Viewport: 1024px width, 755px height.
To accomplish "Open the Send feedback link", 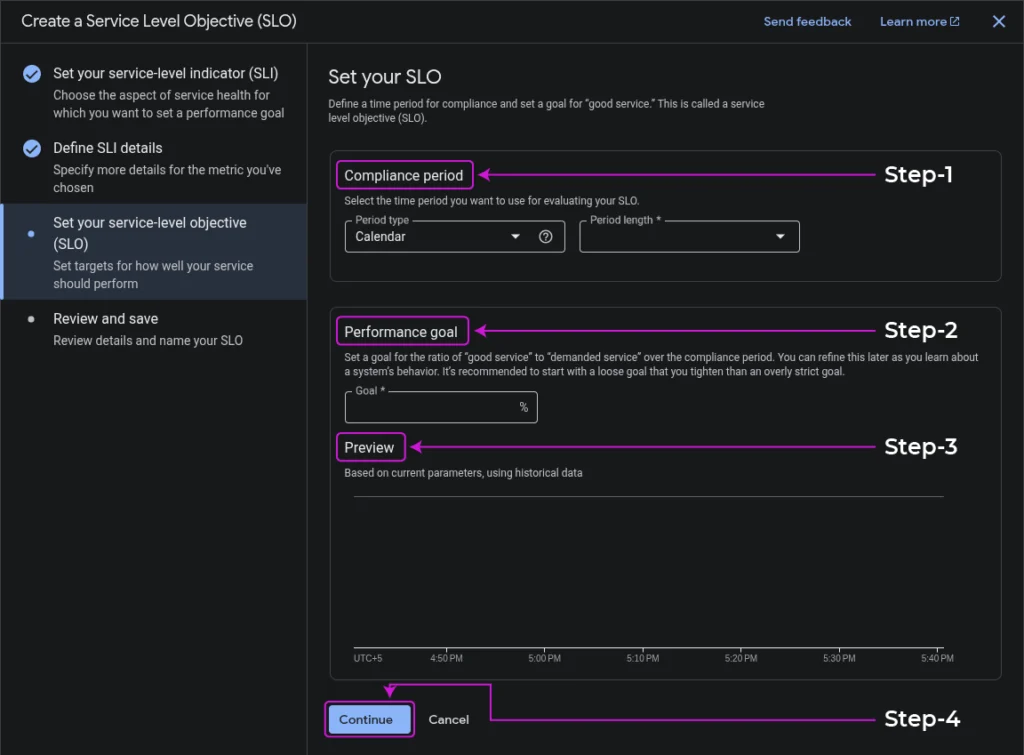I will pos(807,22).
